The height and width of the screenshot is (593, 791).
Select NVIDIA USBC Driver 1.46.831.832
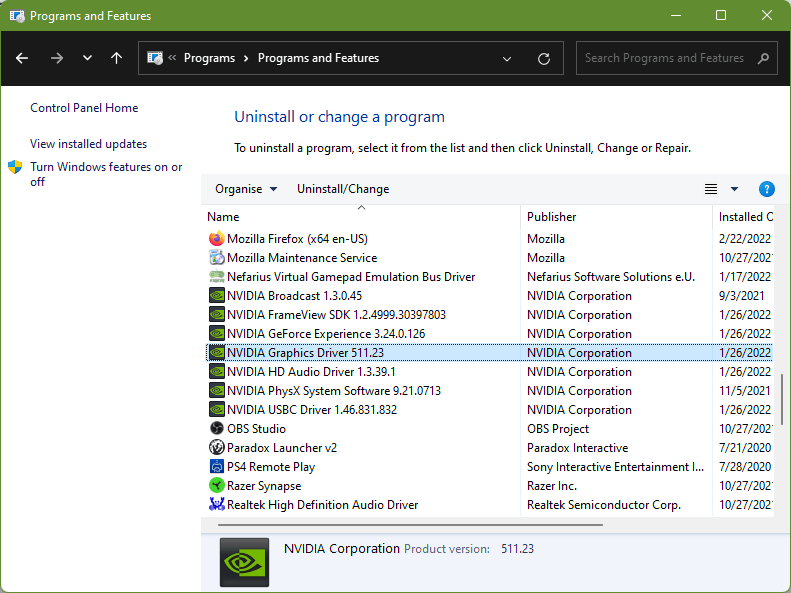312,409
